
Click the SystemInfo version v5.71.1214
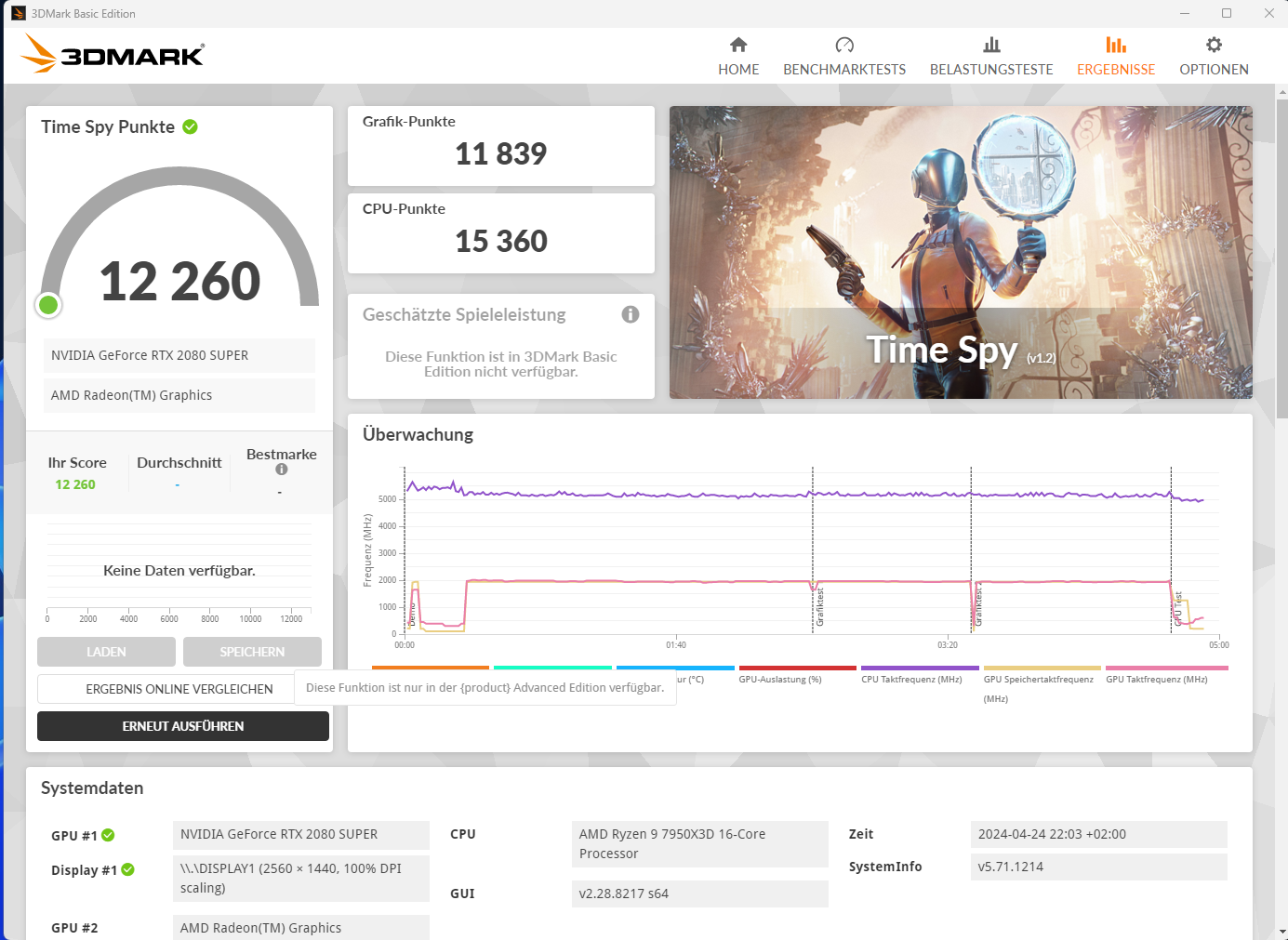click(1098, 867)
